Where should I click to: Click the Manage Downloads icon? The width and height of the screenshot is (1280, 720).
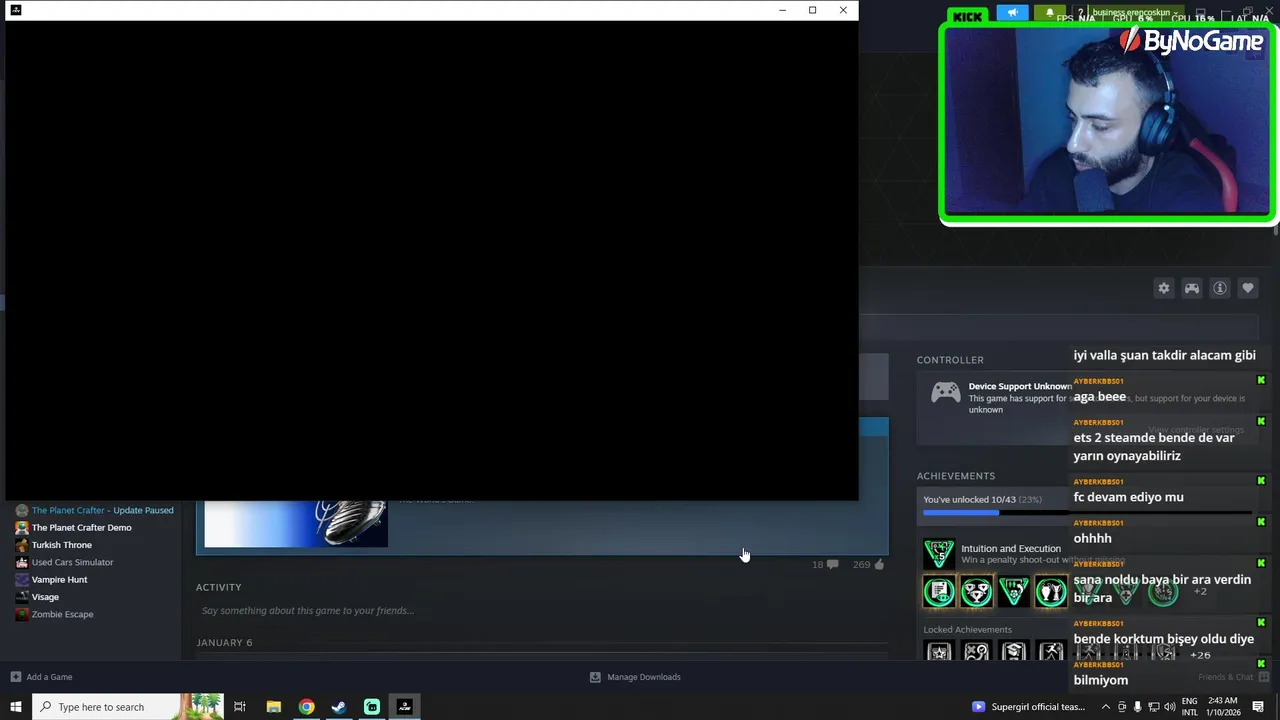click(595, 677)
